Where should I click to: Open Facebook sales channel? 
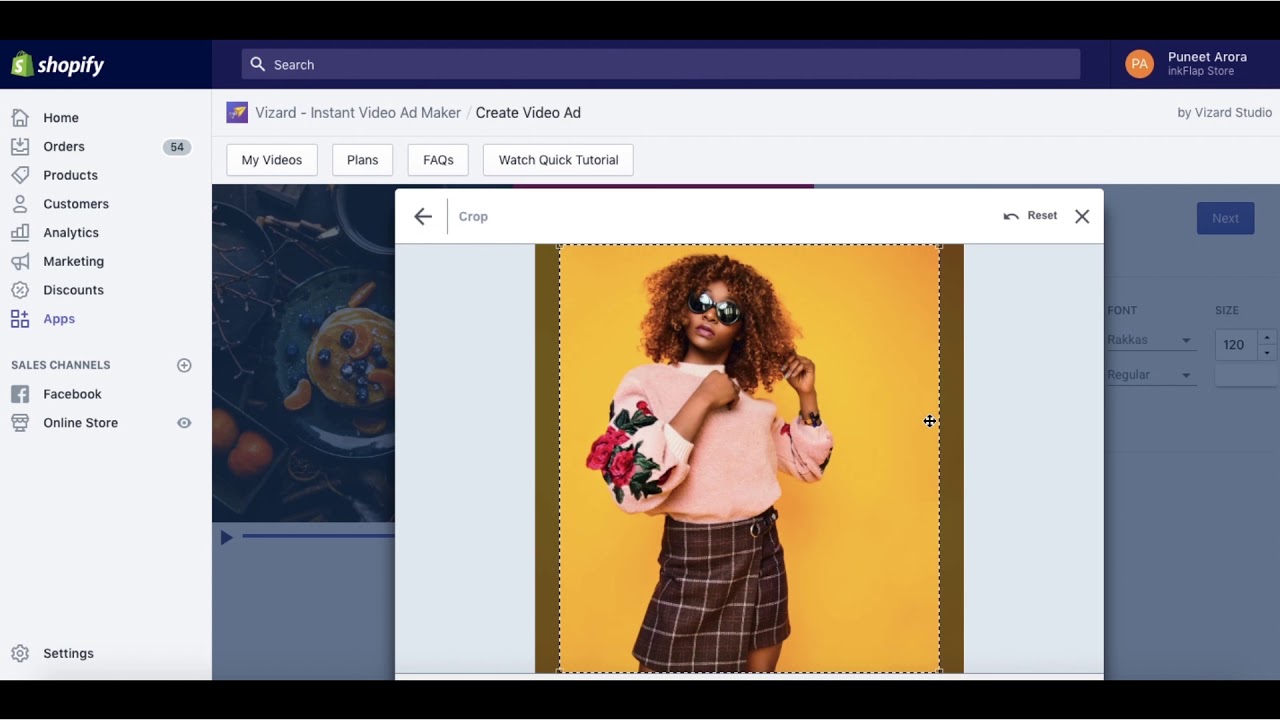tap(72, 394)
